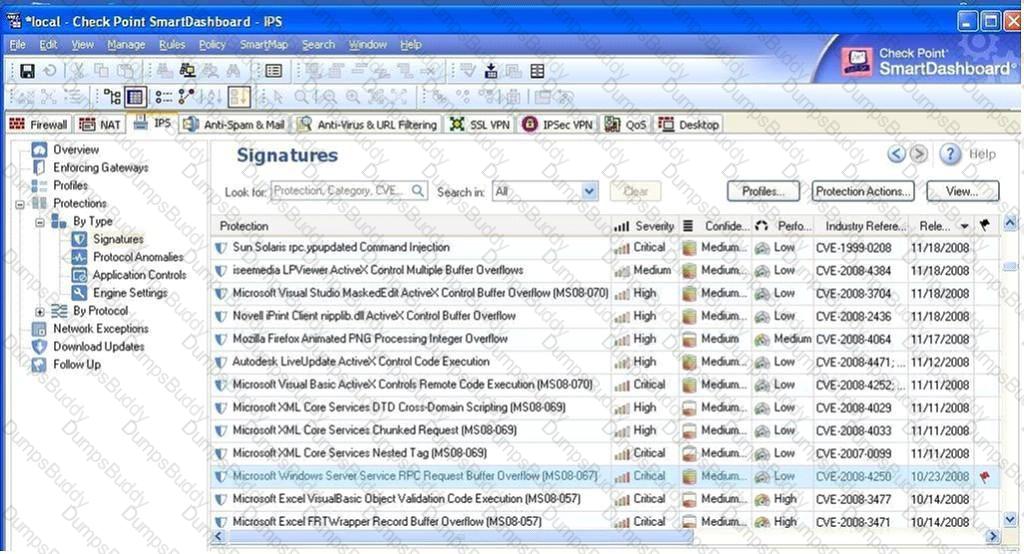Switch to the QoS tab

(x=626, y=124)
